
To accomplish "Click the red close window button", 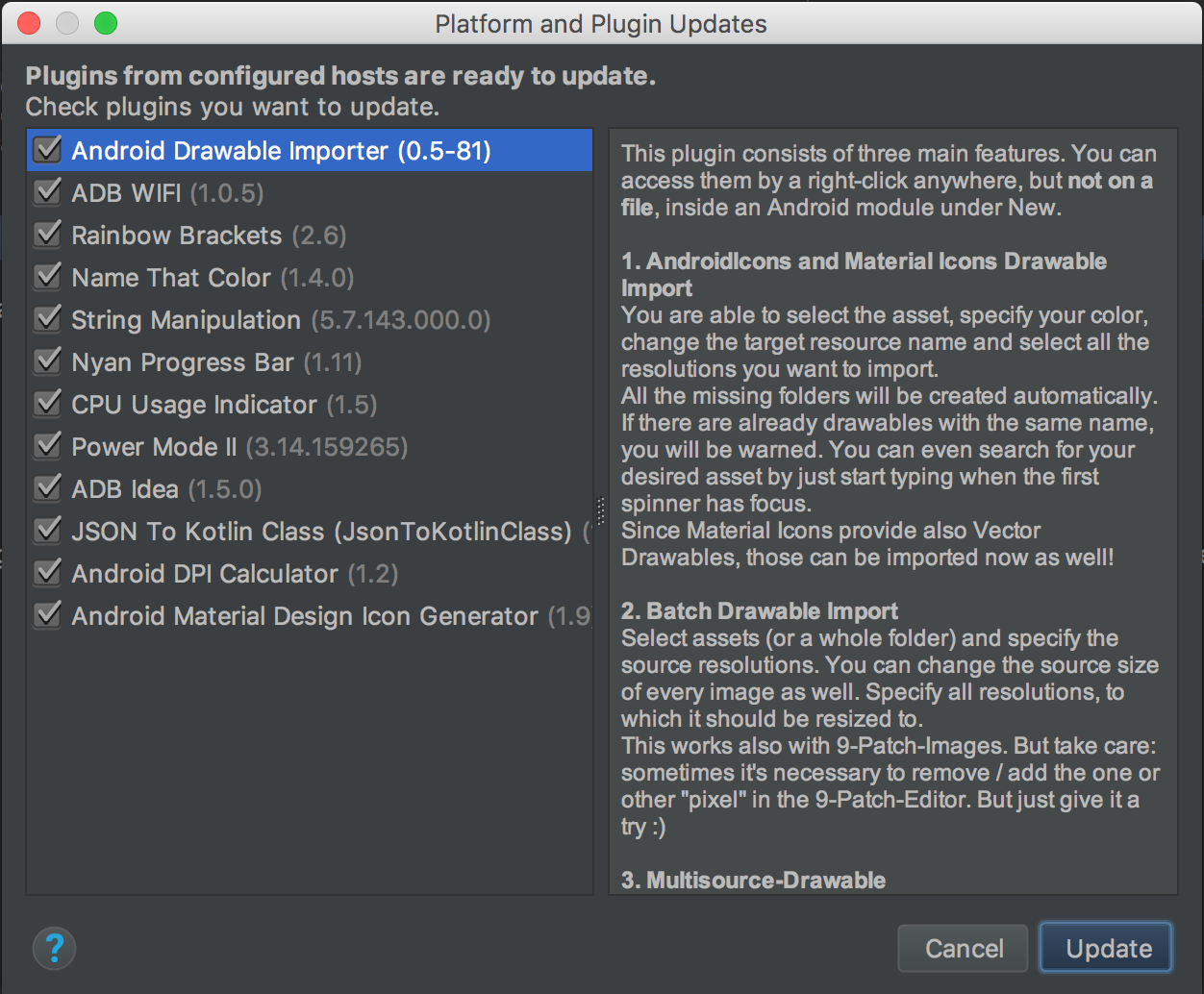I will click(29, 23).
